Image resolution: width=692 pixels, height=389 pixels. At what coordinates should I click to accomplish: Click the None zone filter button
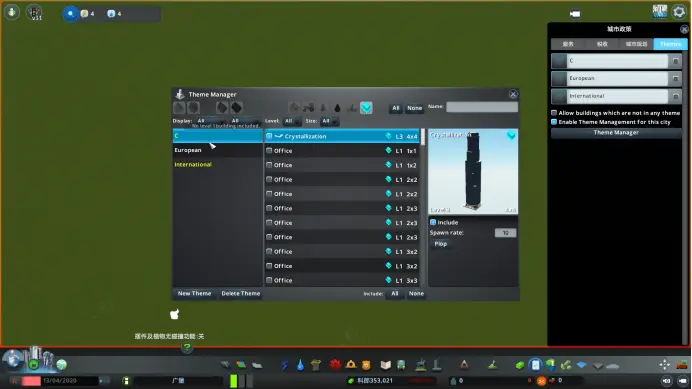pos(414,108)
